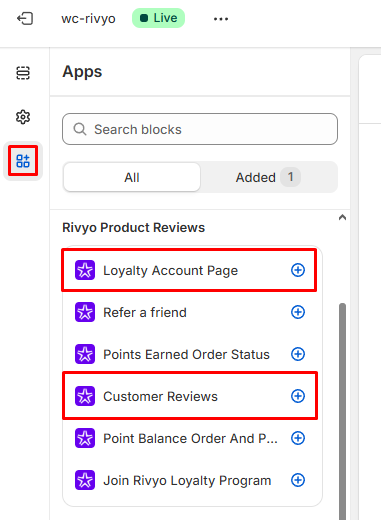Add the Point Balance Order block

coord(298,438)
